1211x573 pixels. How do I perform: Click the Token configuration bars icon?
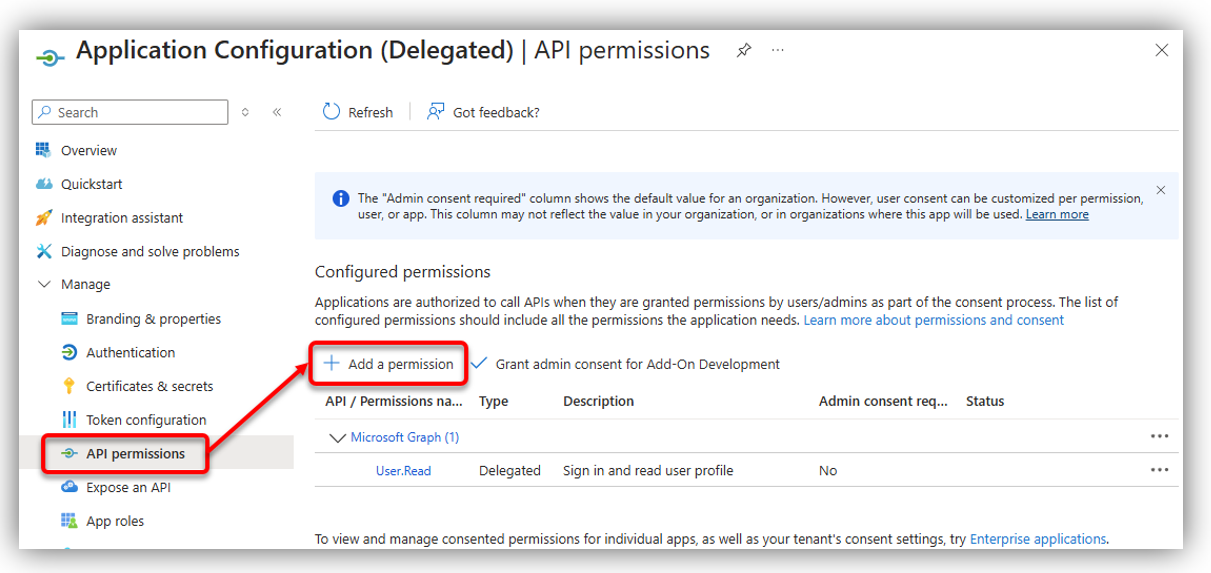[x=69, y=420]
